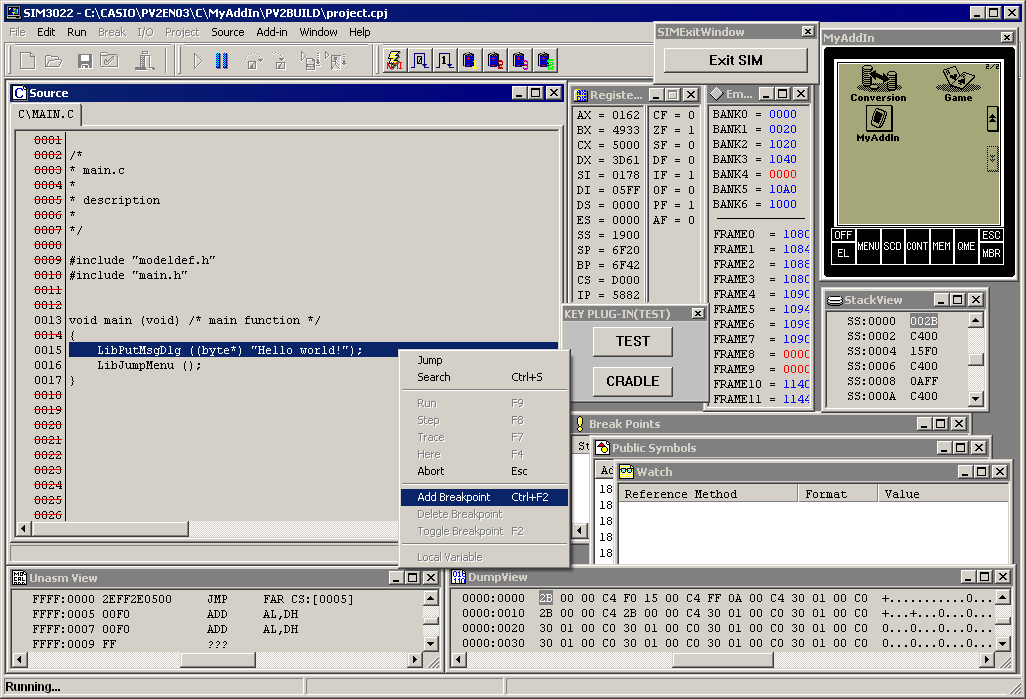Click emulator screen scroll up arrow
The width and height of the screenshot is (1026, 699).
(x=992, y=119)
